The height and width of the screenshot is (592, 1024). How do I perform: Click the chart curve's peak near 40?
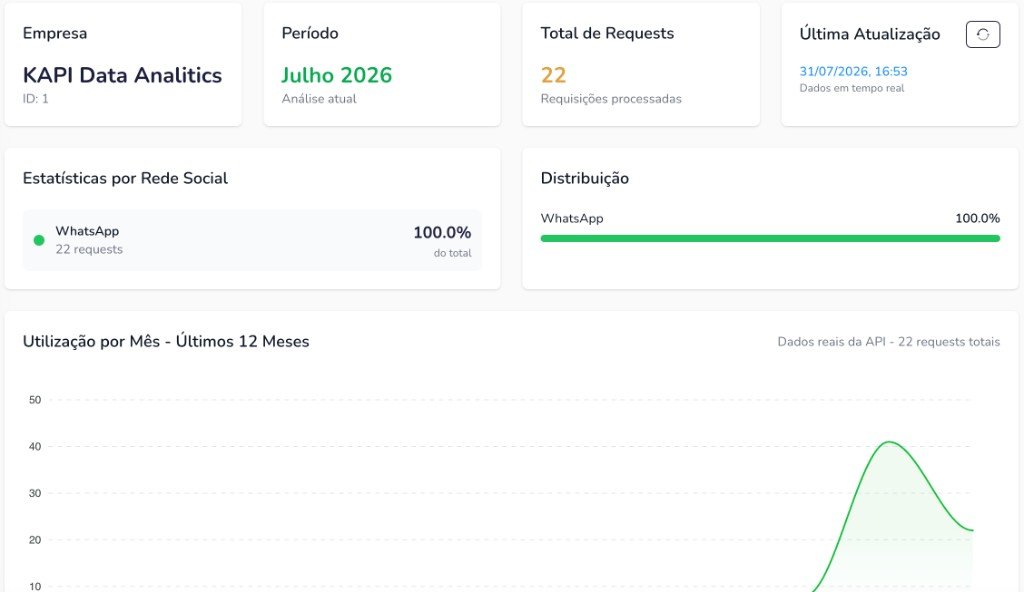click(889, 442)
